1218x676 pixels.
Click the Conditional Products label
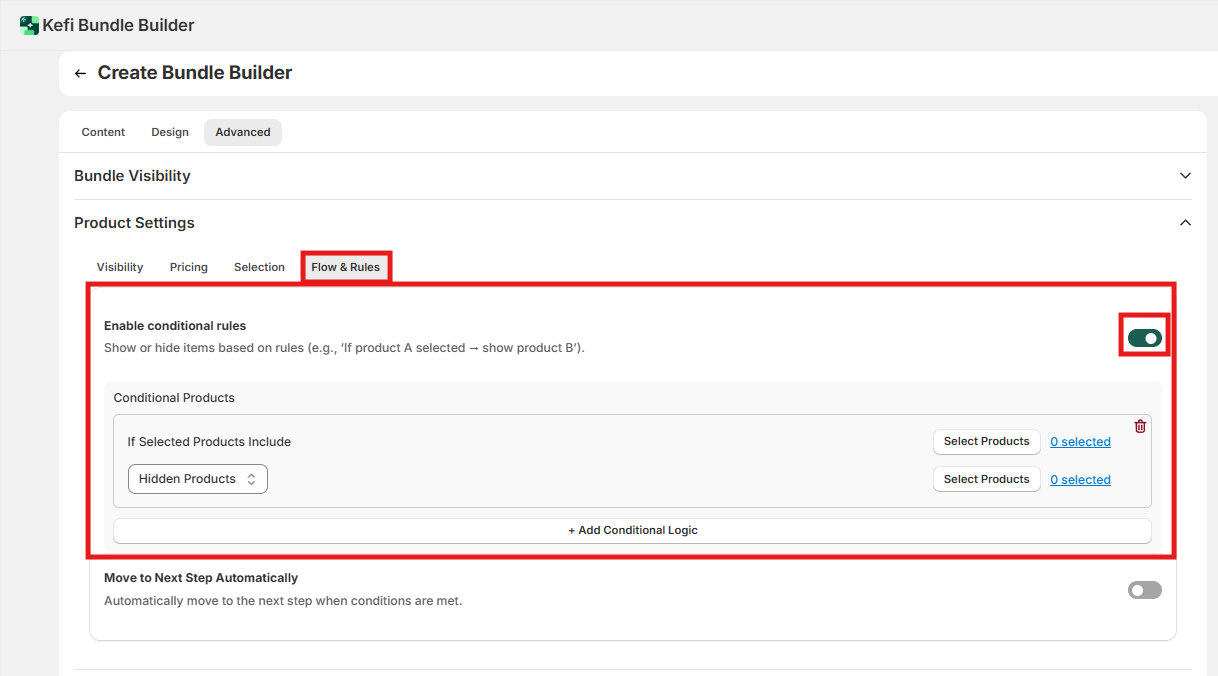[174, 398]
